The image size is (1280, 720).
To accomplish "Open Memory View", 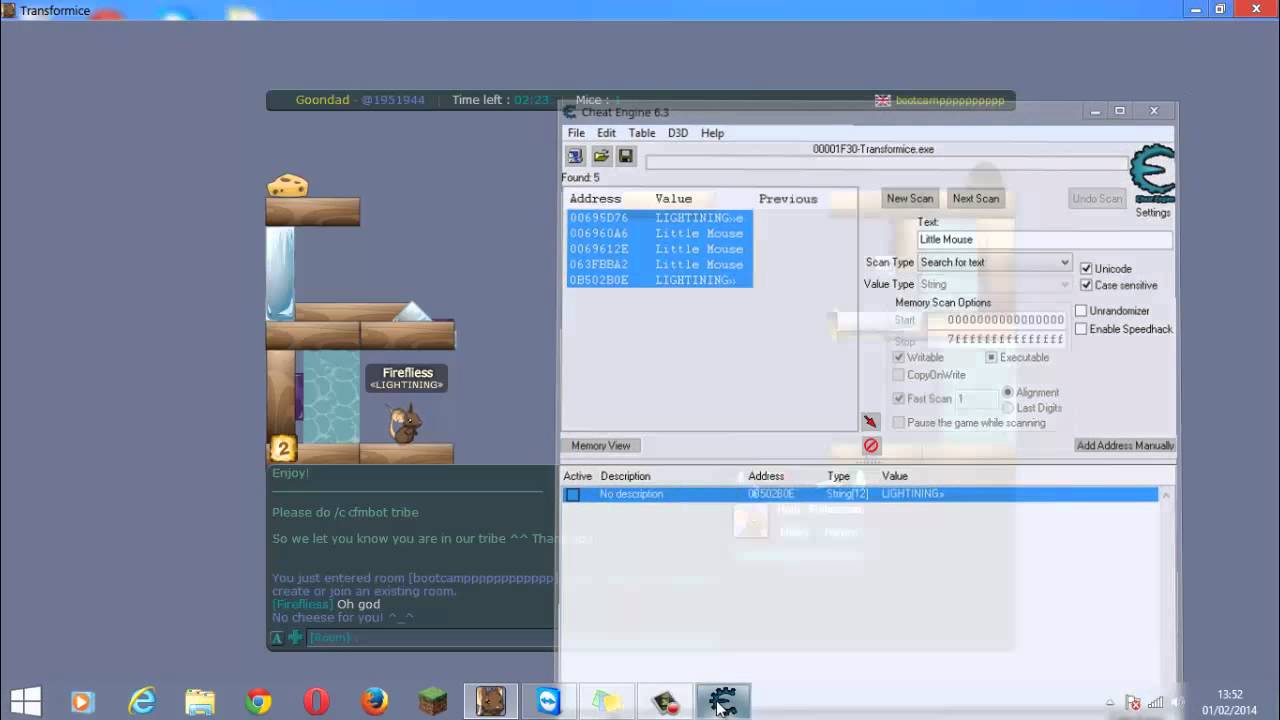I will 601,445.
